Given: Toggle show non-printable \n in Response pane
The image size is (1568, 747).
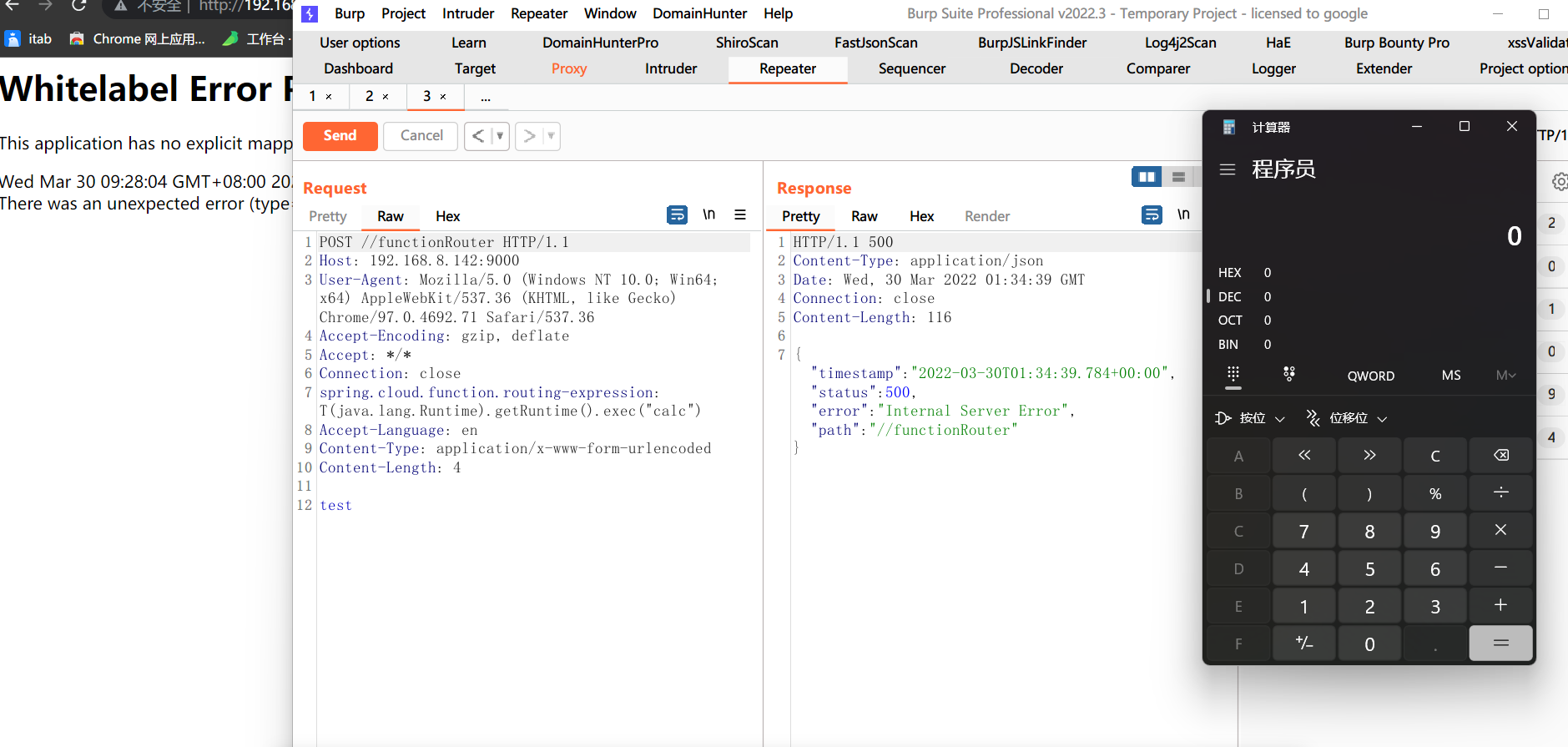Looking at the screenshot, I should tap(1183, 215).
